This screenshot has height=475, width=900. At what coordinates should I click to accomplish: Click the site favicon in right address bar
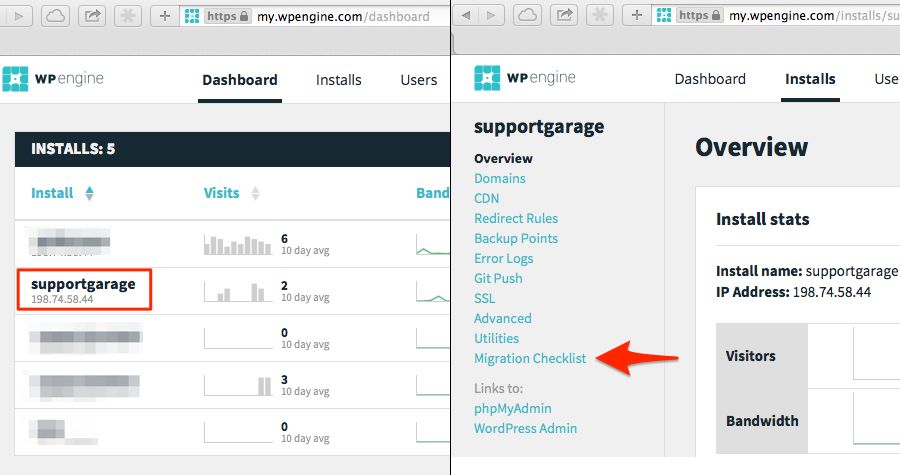664,15
